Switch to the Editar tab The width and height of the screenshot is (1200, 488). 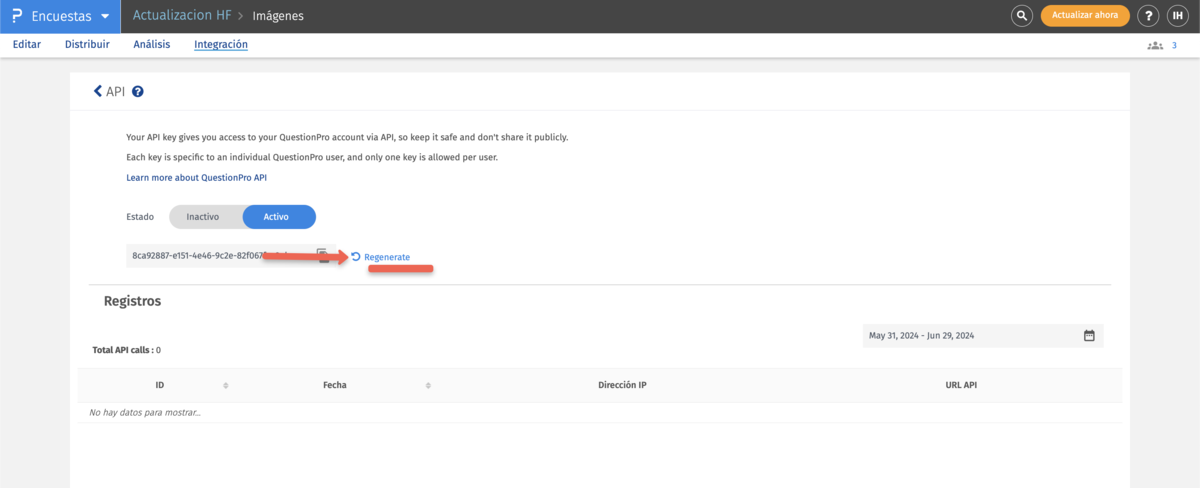[x=27, y=45]
